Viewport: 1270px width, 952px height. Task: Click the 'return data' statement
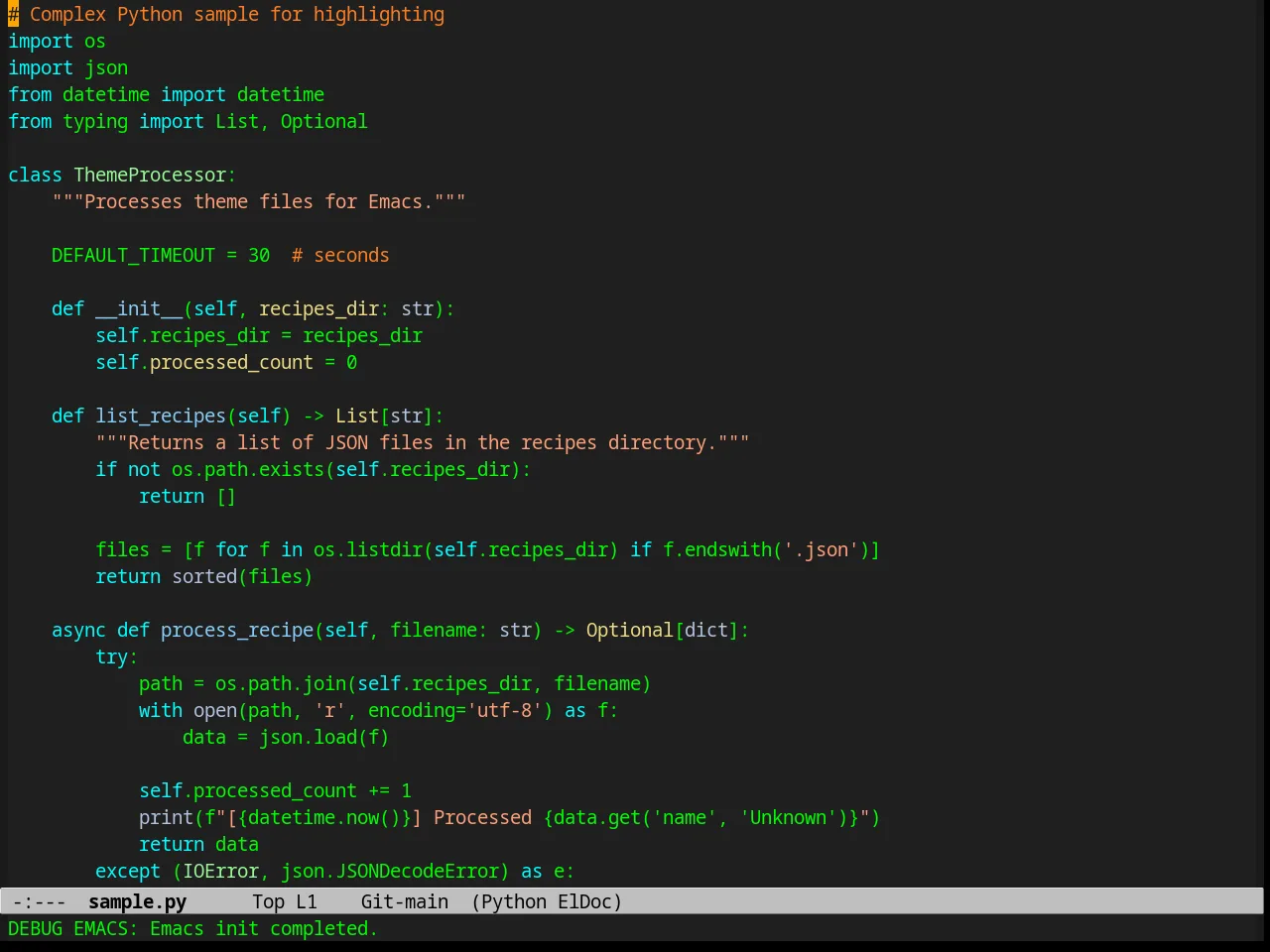point(198,844)
